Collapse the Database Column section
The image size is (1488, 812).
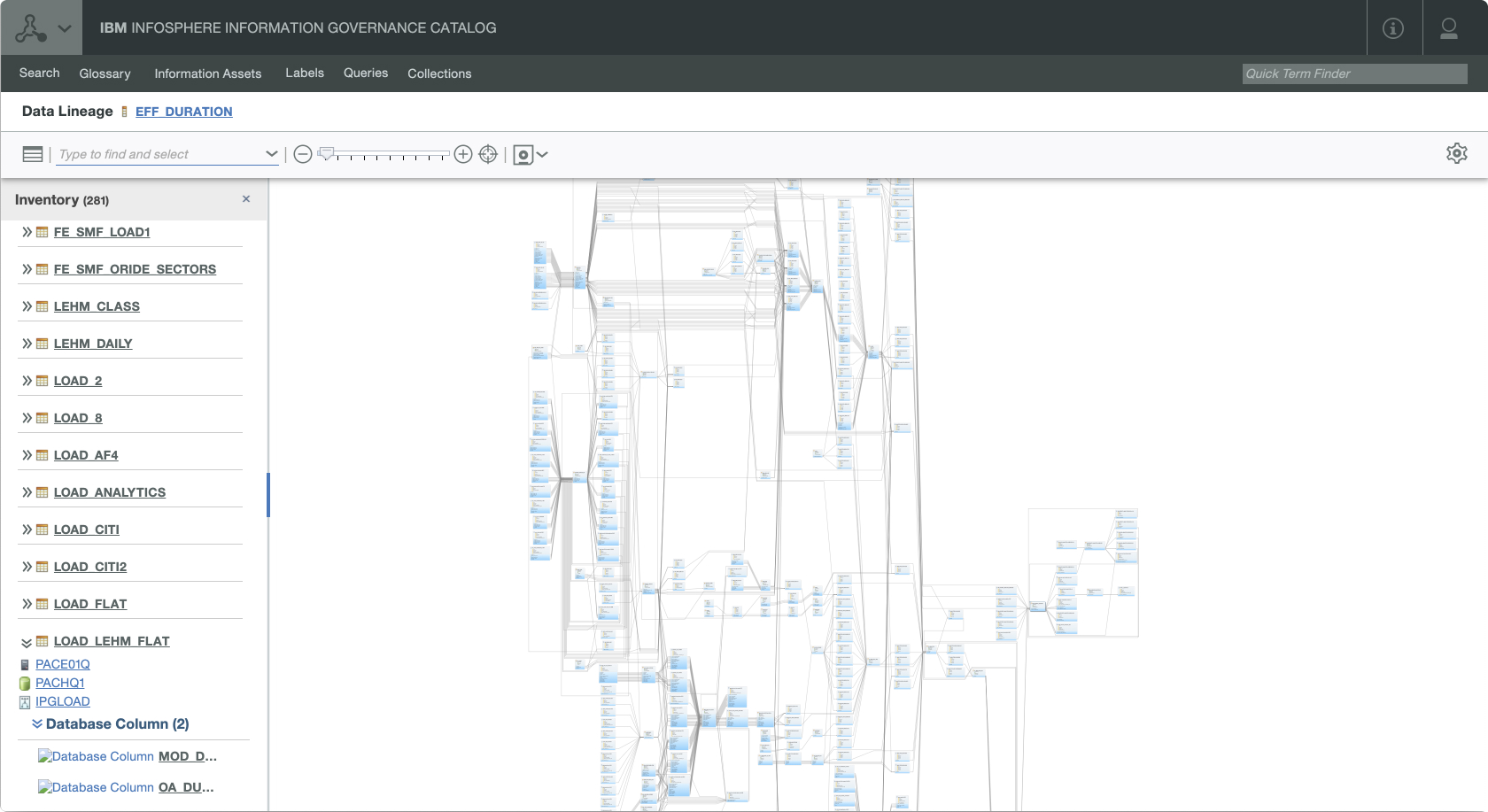pyautogui.click(x=37, y=723)
